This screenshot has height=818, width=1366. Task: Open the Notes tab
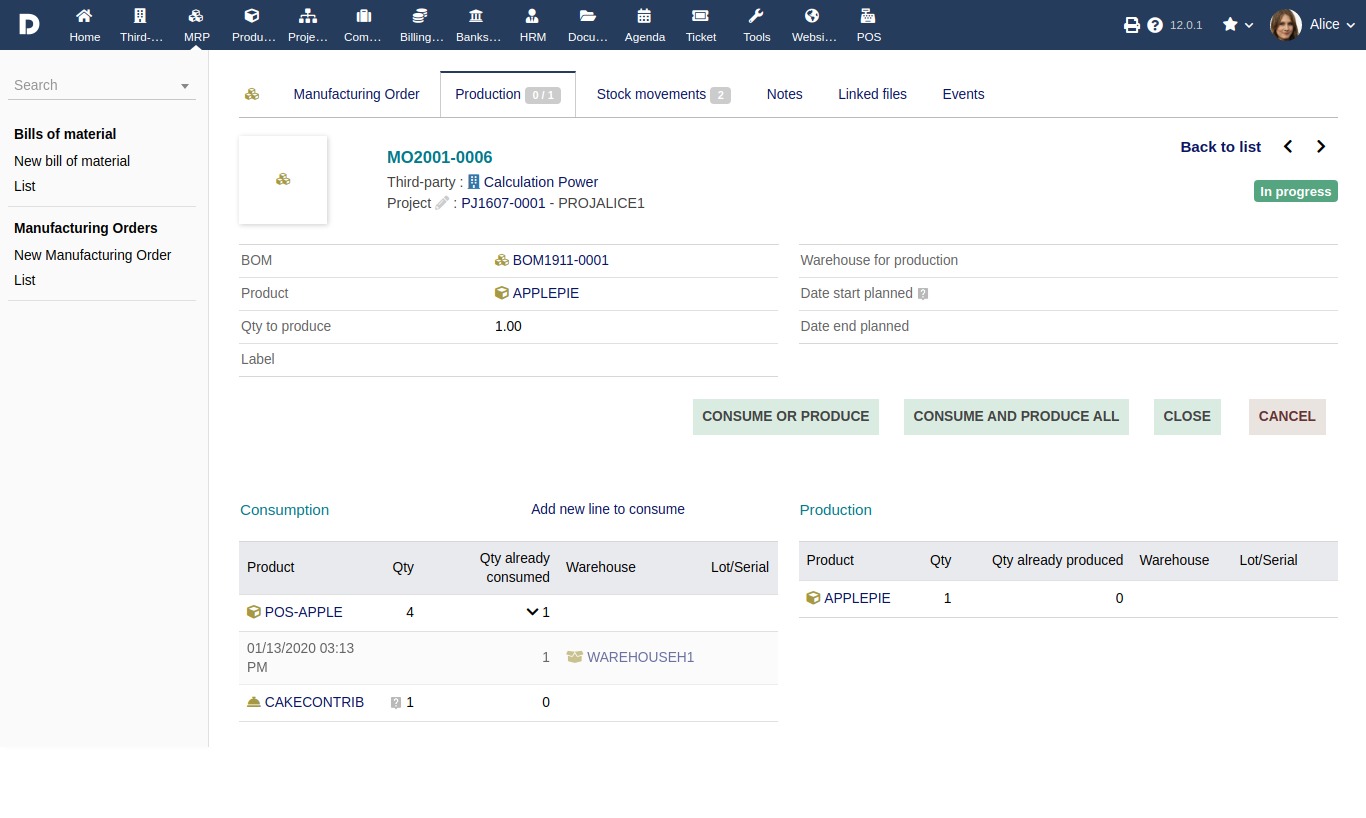click(784, 93)
